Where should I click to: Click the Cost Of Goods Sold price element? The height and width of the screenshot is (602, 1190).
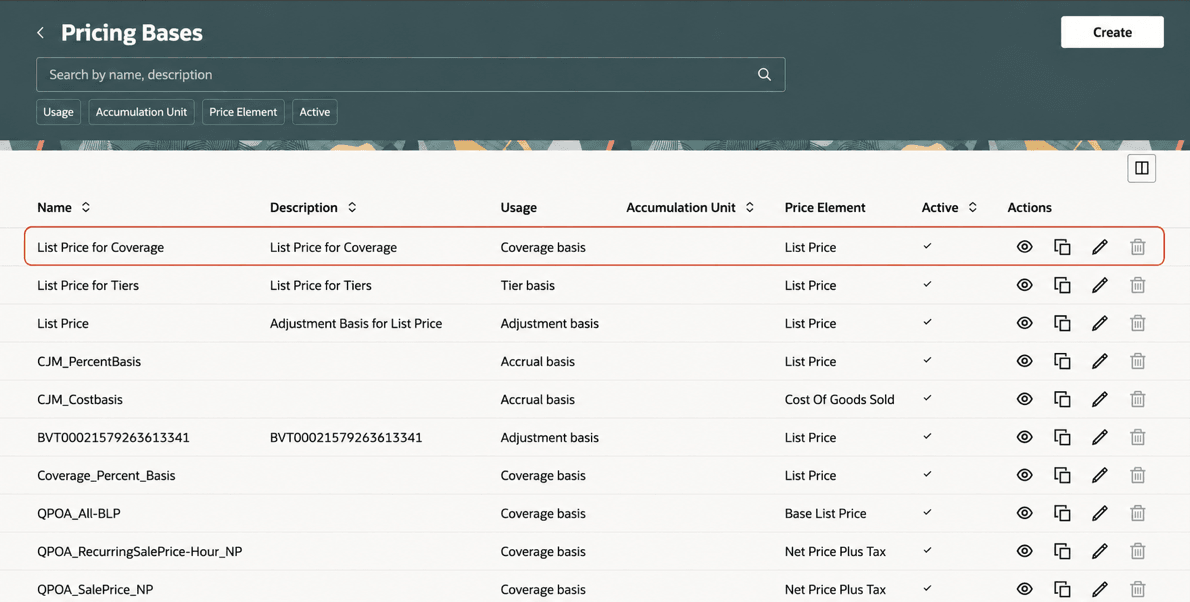(839, 399)
